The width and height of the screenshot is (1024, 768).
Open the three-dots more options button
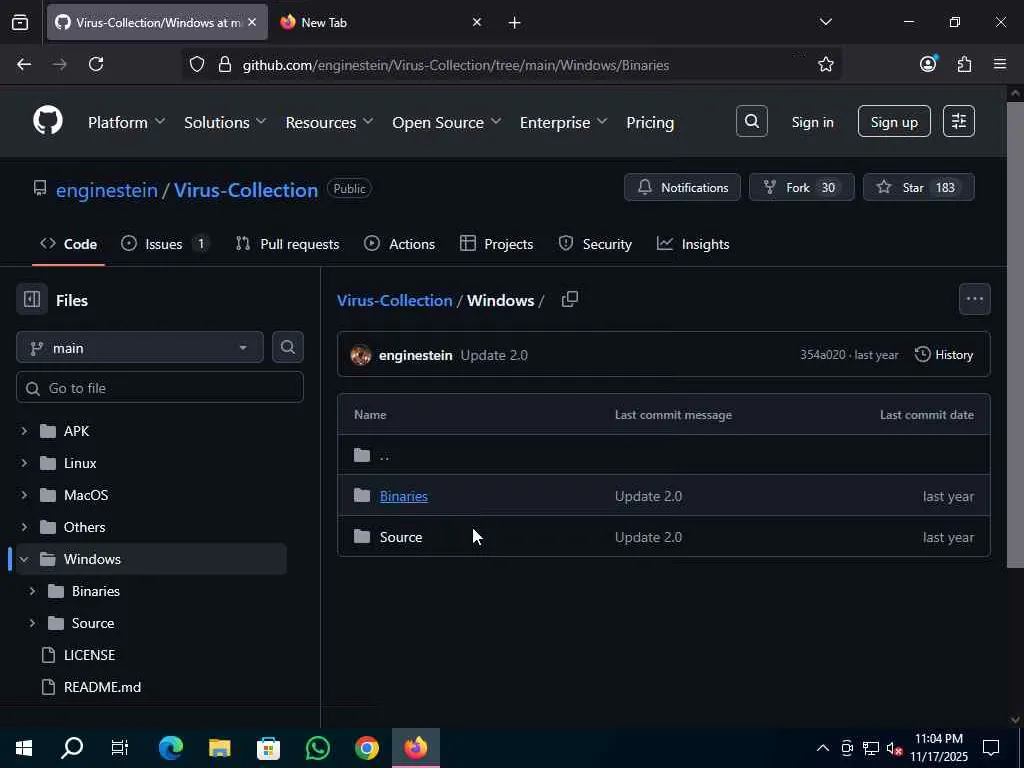[974, 299]
